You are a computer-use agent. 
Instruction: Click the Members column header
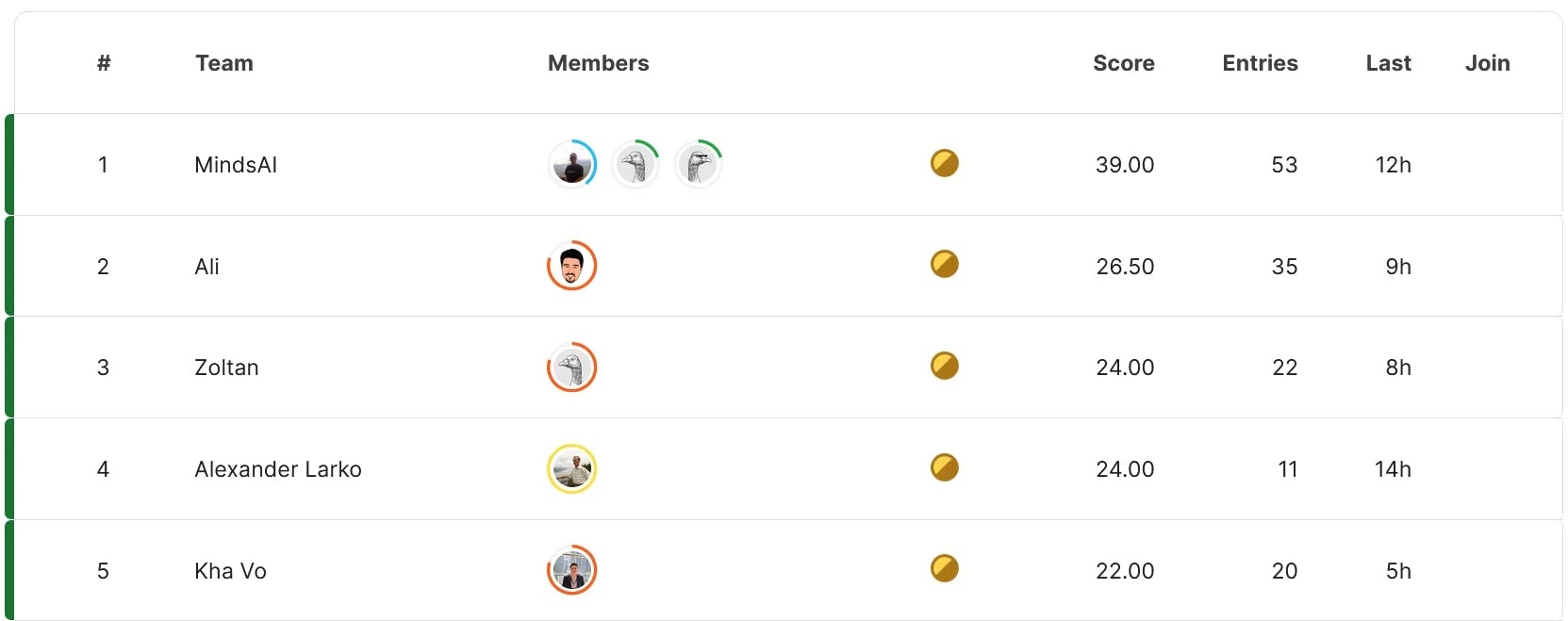598,63
